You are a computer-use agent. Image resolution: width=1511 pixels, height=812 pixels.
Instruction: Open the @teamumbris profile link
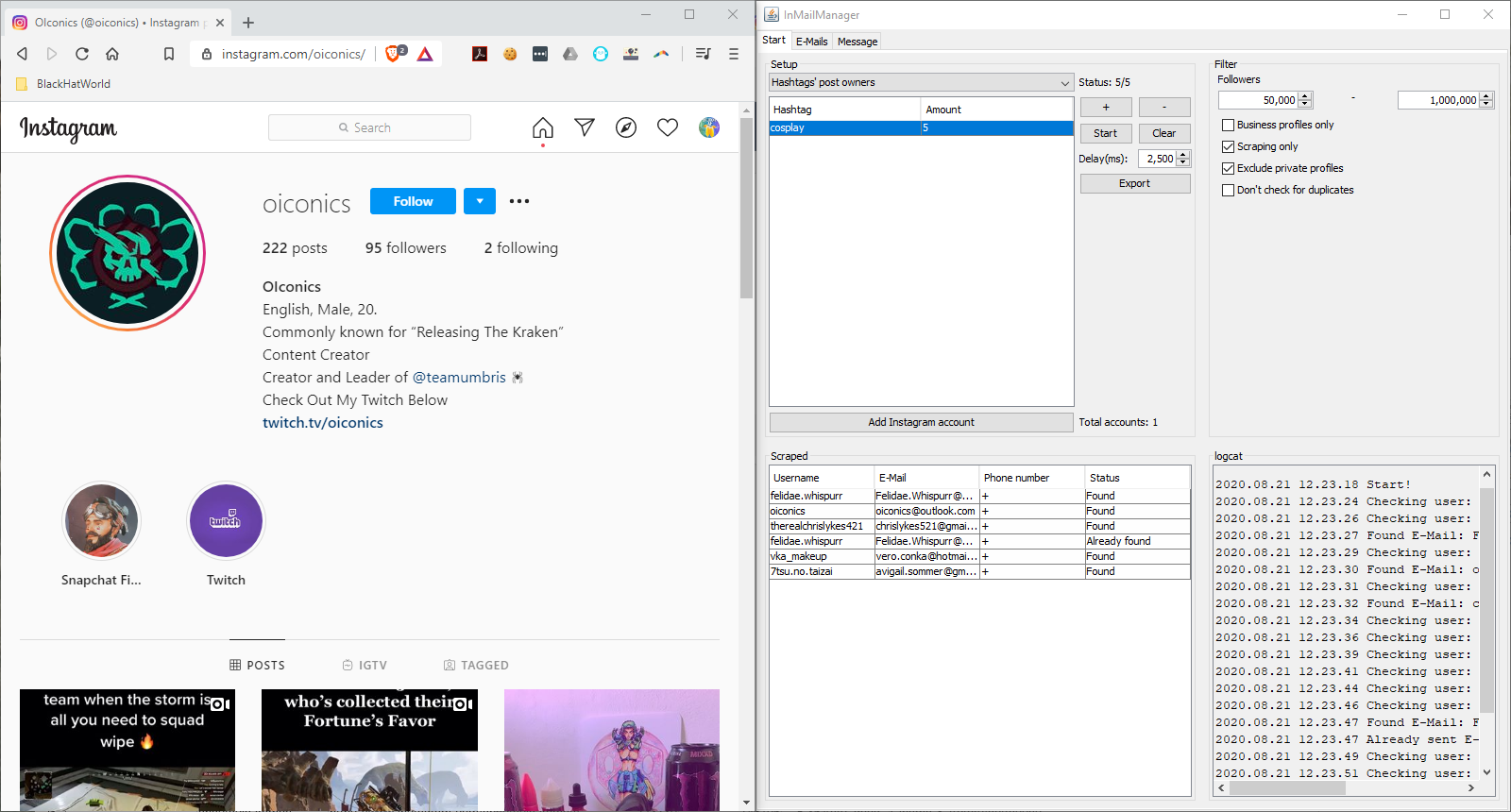point(459,378)
